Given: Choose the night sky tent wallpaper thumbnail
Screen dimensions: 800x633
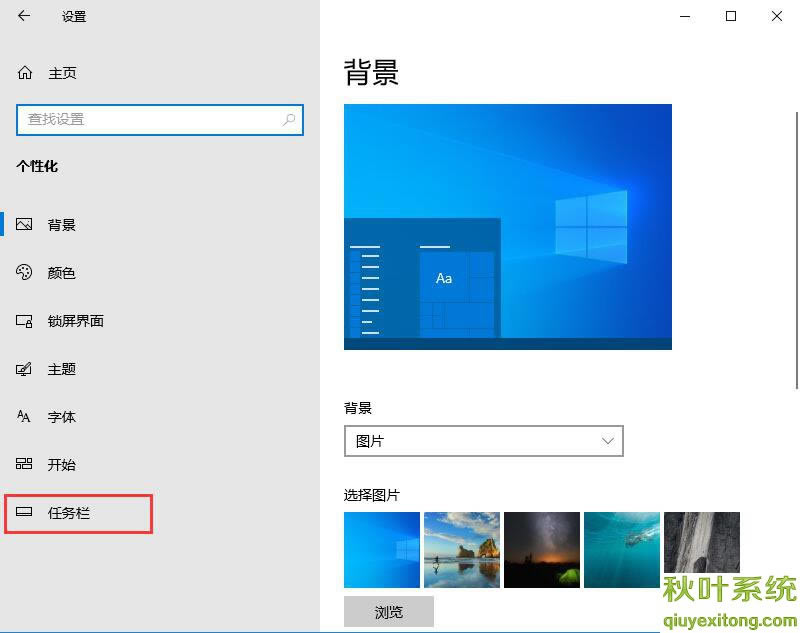Looking at the screenshot, I should (542, 550).
